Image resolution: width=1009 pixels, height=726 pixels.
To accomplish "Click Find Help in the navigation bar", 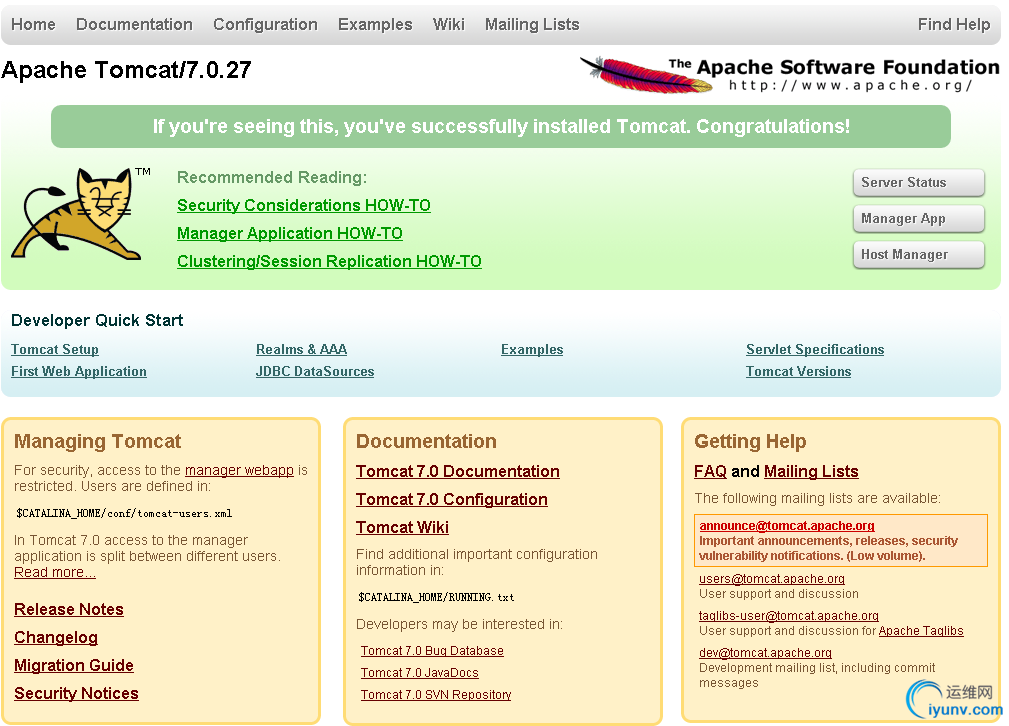I will click(x=954, y=24).
